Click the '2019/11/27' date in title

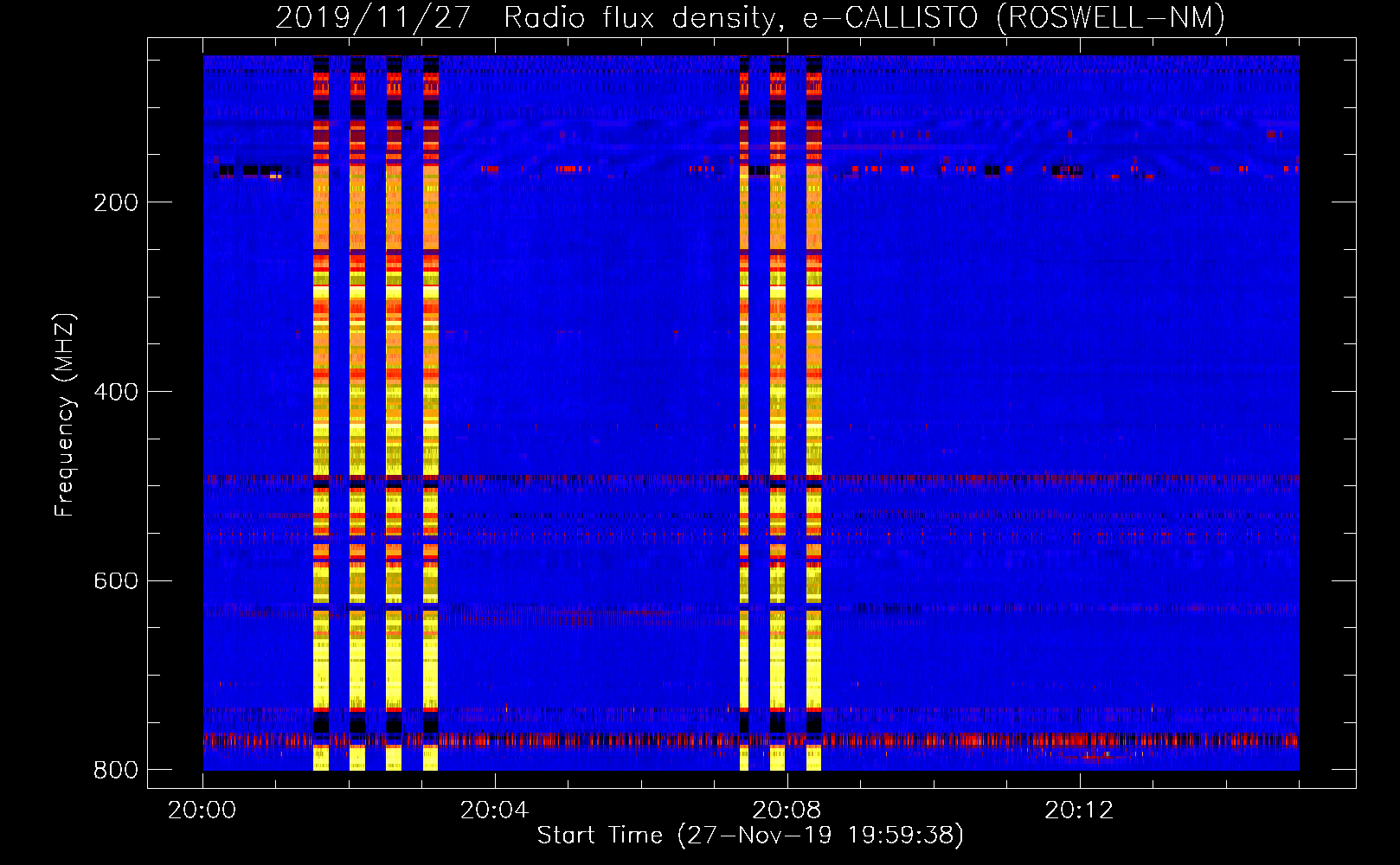click(x=373, y=17)
